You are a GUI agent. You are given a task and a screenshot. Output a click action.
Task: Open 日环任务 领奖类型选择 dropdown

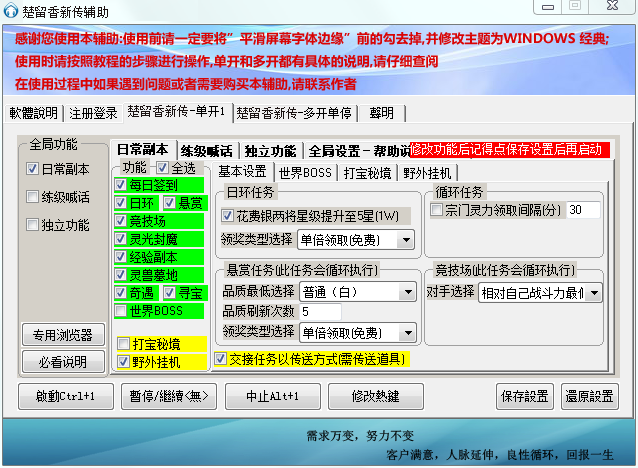tap(357, 240)
